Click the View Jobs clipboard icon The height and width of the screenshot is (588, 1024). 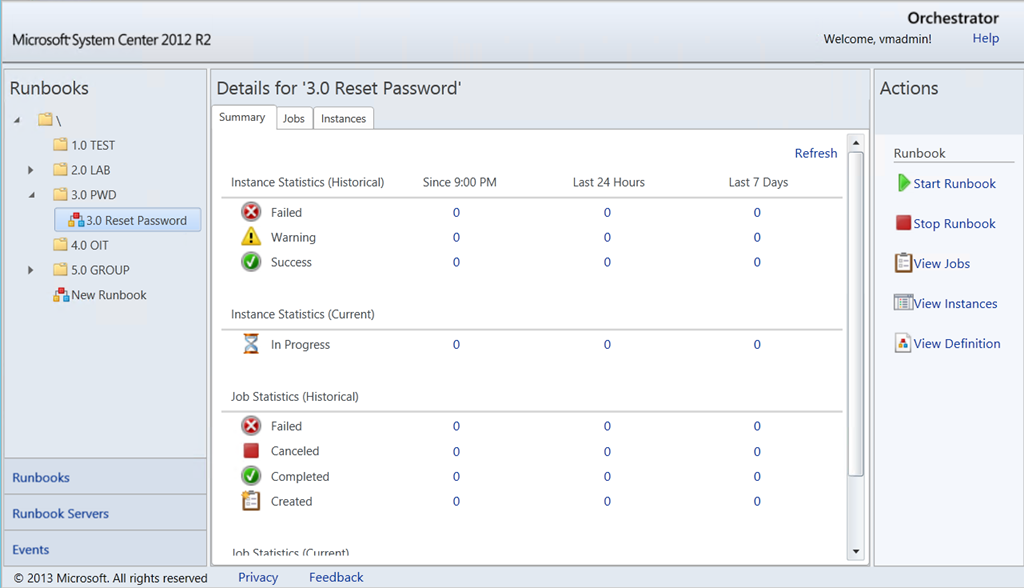(x=903, y=263)
